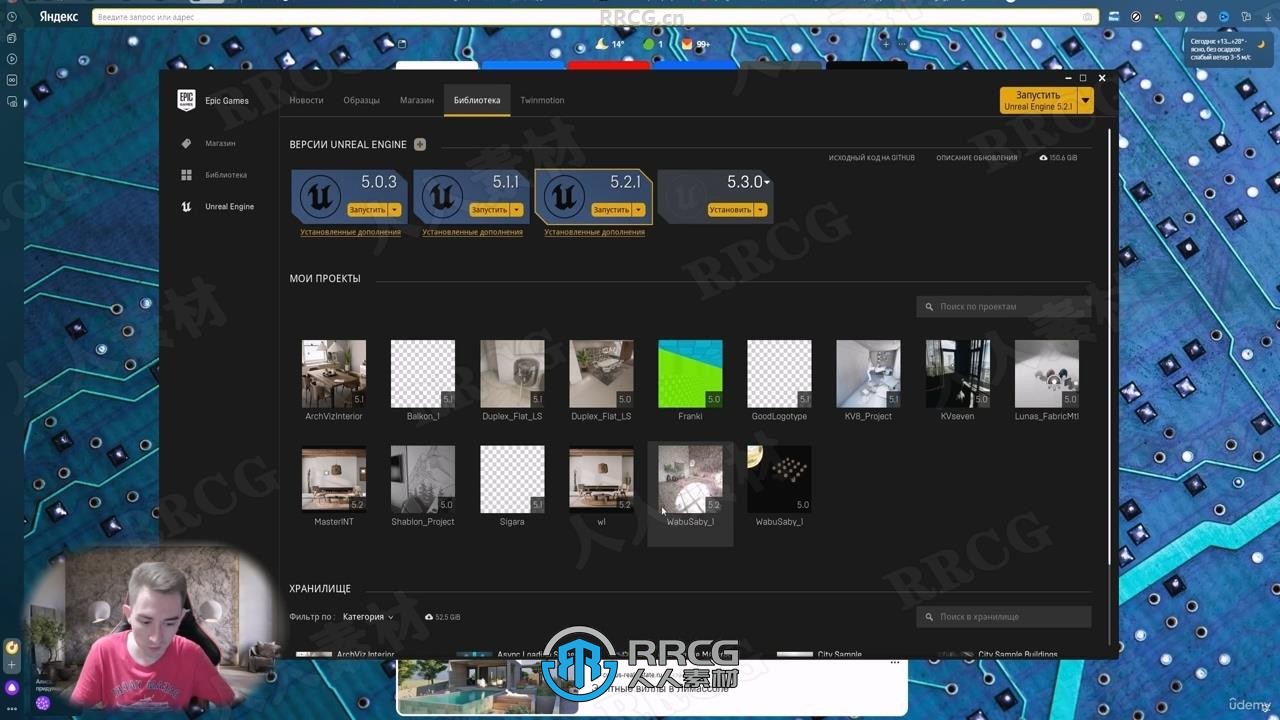Open MasterINT project thumbnail
This screenshot has height=720, width=1280.
[x=334, y=479]
